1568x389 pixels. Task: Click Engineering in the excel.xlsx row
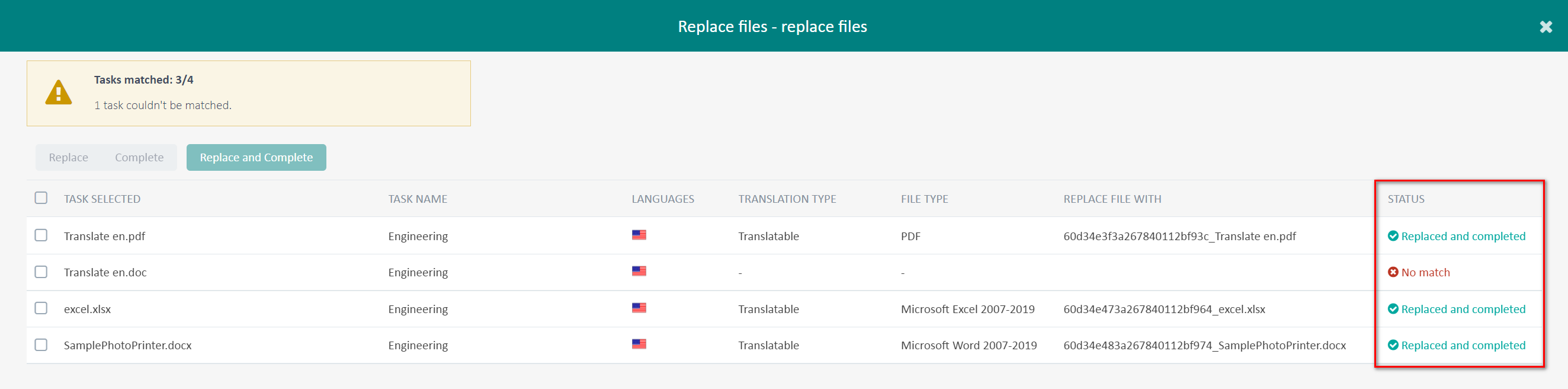point(418,309)
